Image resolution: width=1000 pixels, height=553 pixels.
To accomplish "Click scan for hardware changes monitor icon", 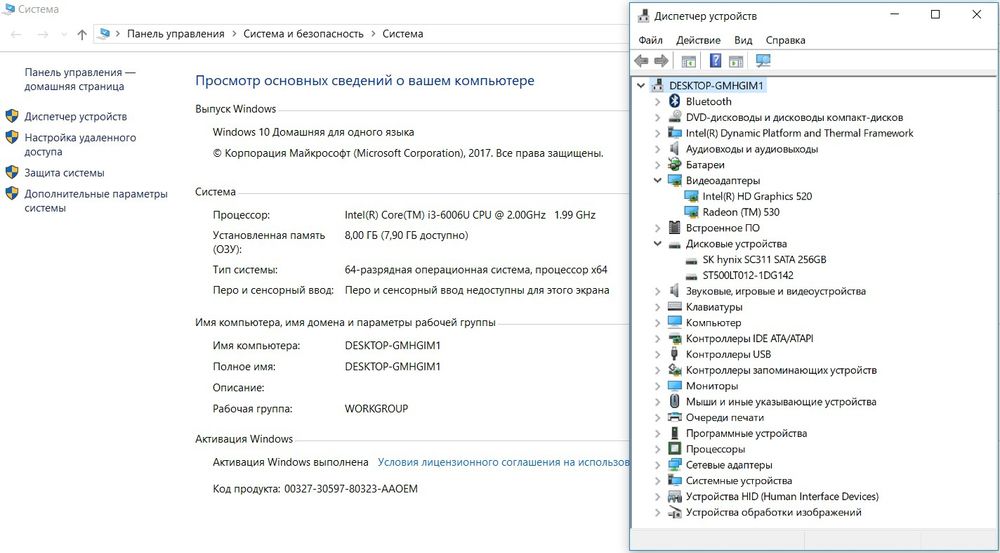I will (763, 61).
